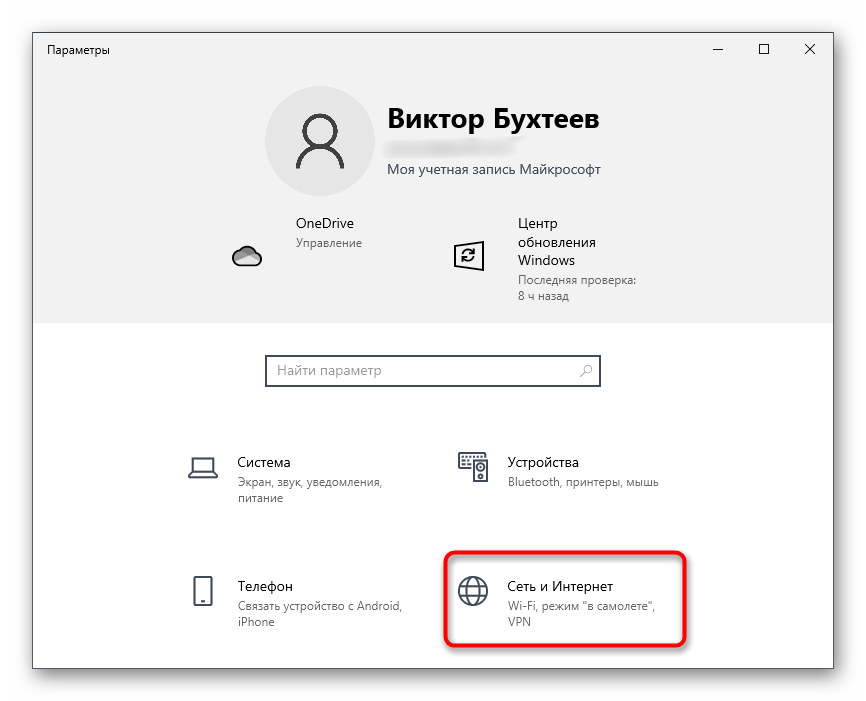Open OneDrive via the cloud icon

pyautogui.click(x=246, y=256)
